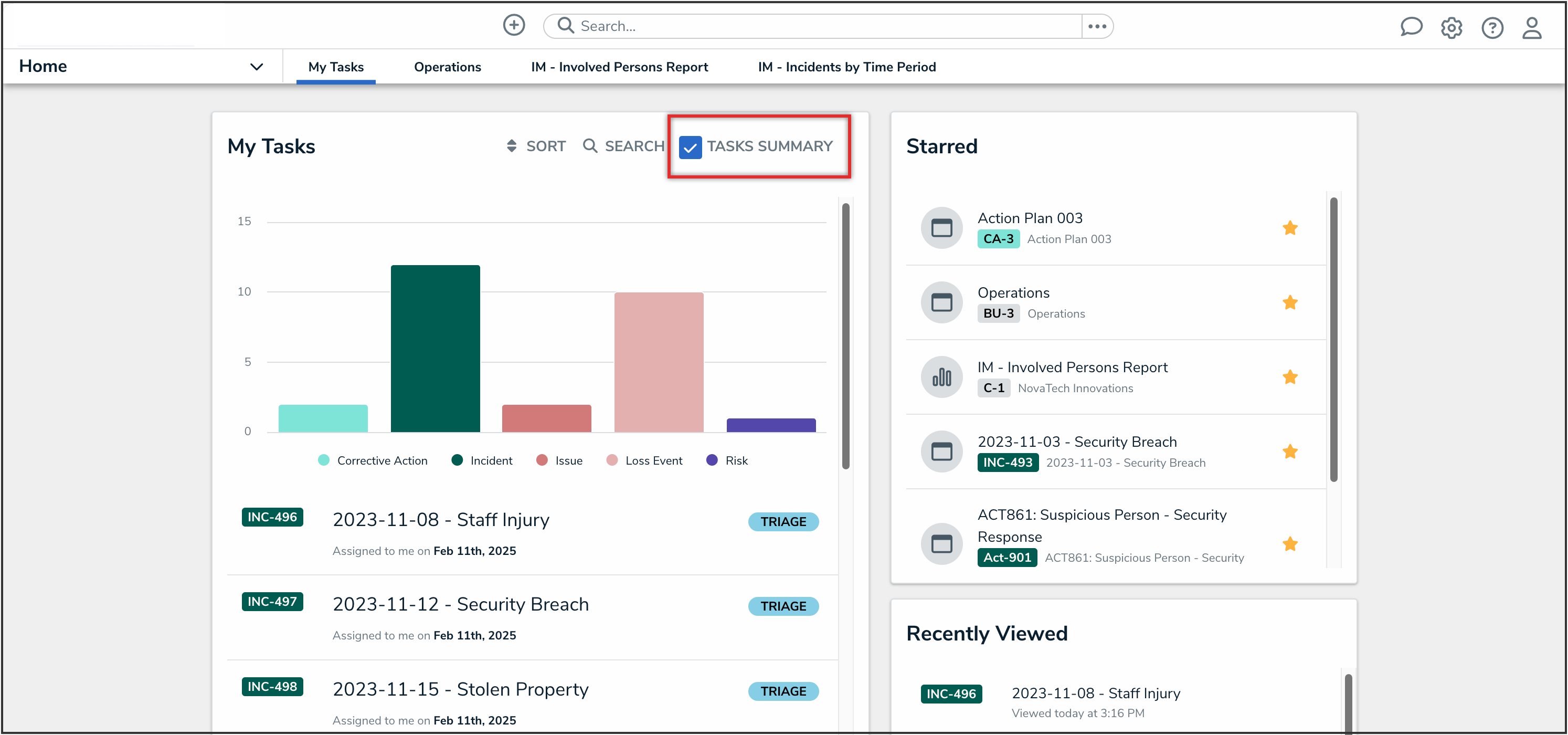Image resolution: width=1568 pixels, height=735 pixels.
Task: Click the Search button in My Tasks
Action: [623, 146]
